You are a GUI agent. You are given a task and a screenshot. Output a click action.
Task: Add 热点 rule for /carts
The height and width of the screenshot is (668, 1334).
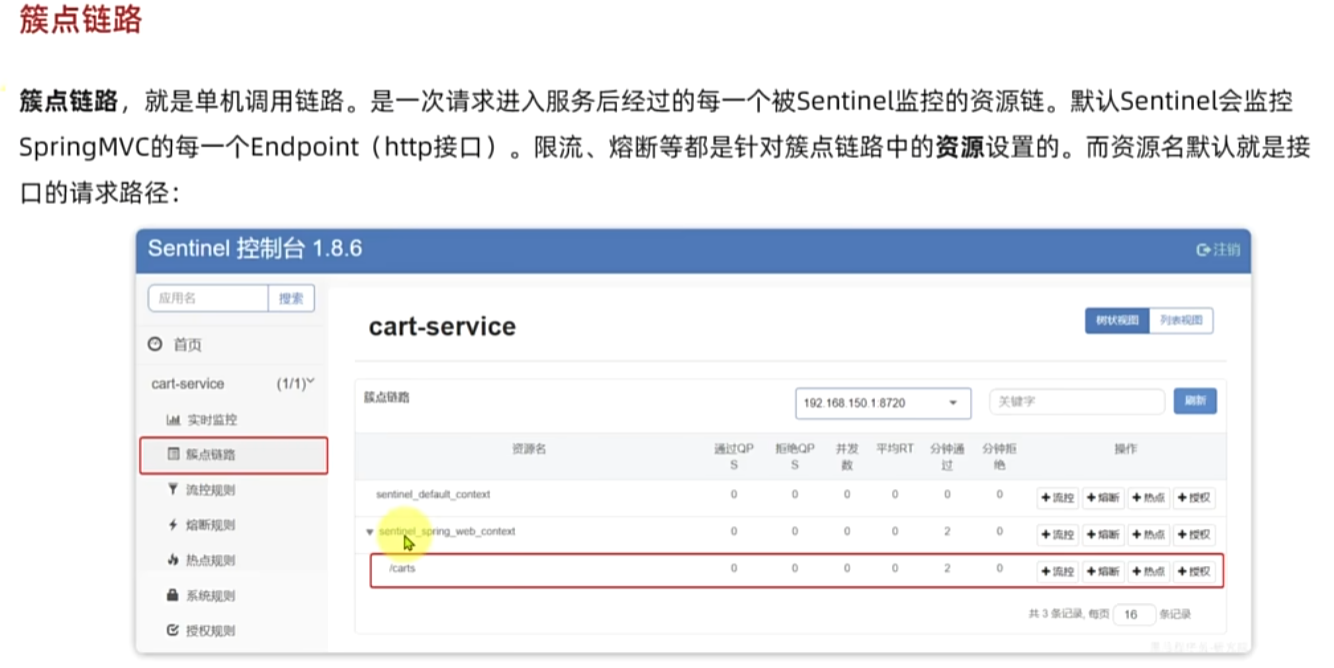1149,571
